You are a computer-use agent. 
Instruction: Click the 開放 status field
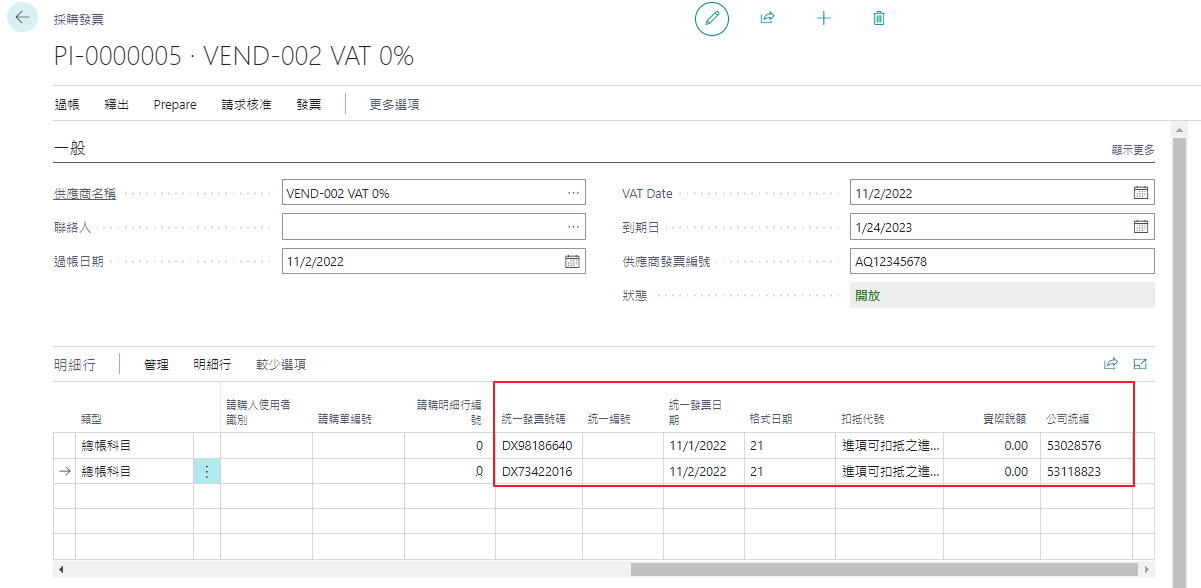click(1002, 295)
